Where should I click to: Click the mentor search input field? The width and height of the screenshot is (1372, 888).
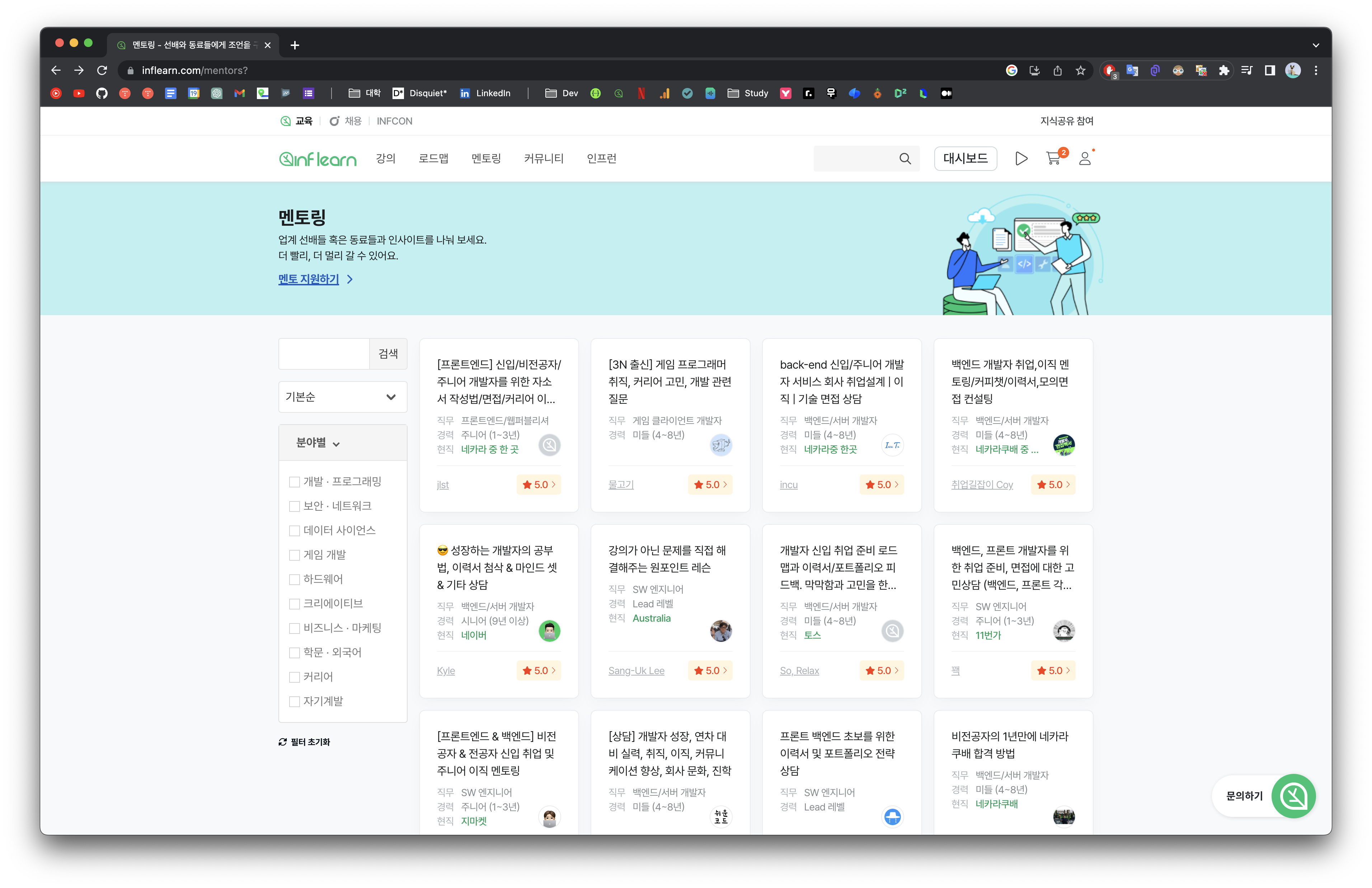324,354
